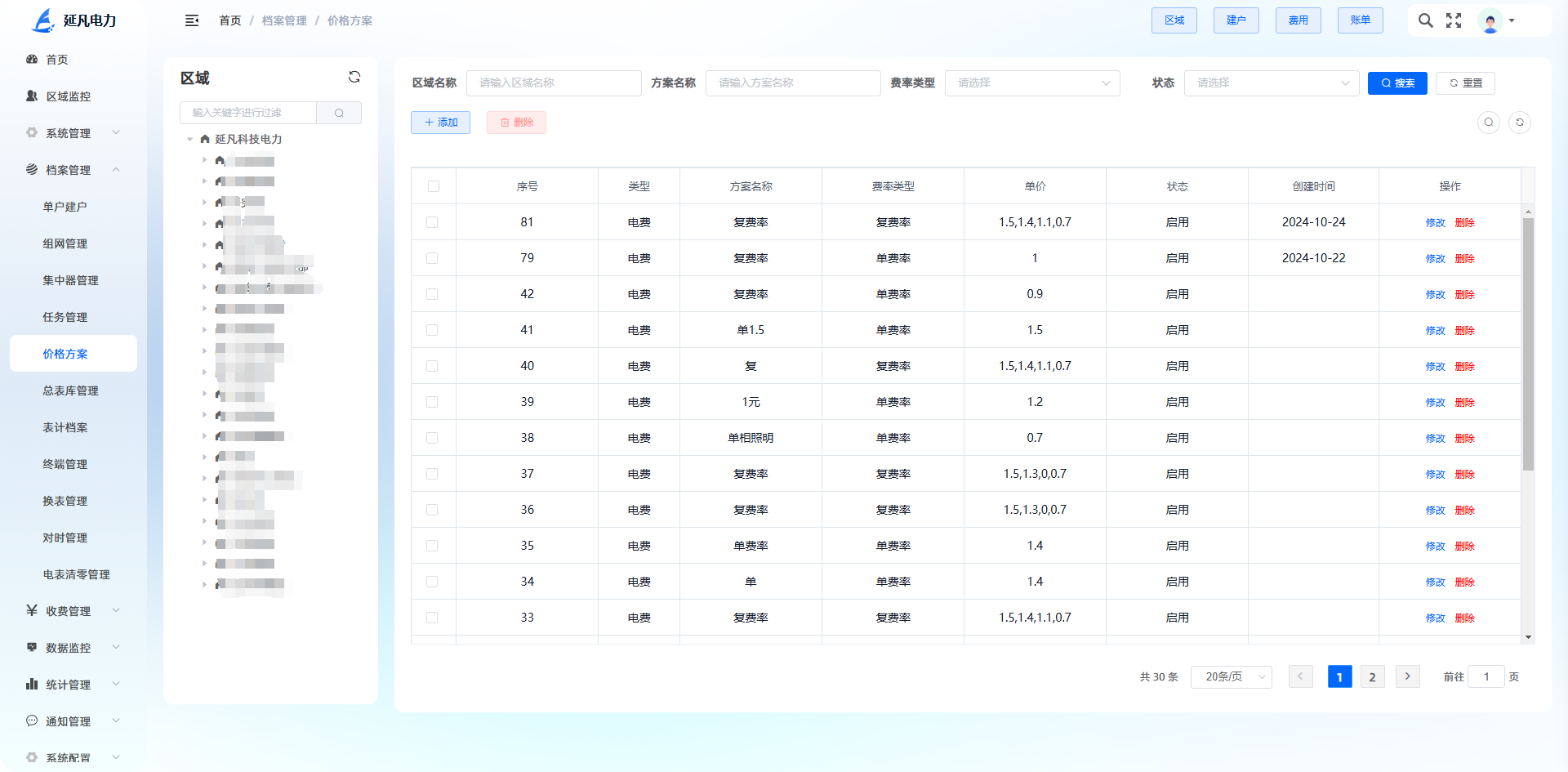Toggle fullscreen mode icon
The image size is (1568, 772).
point(1454,20)
